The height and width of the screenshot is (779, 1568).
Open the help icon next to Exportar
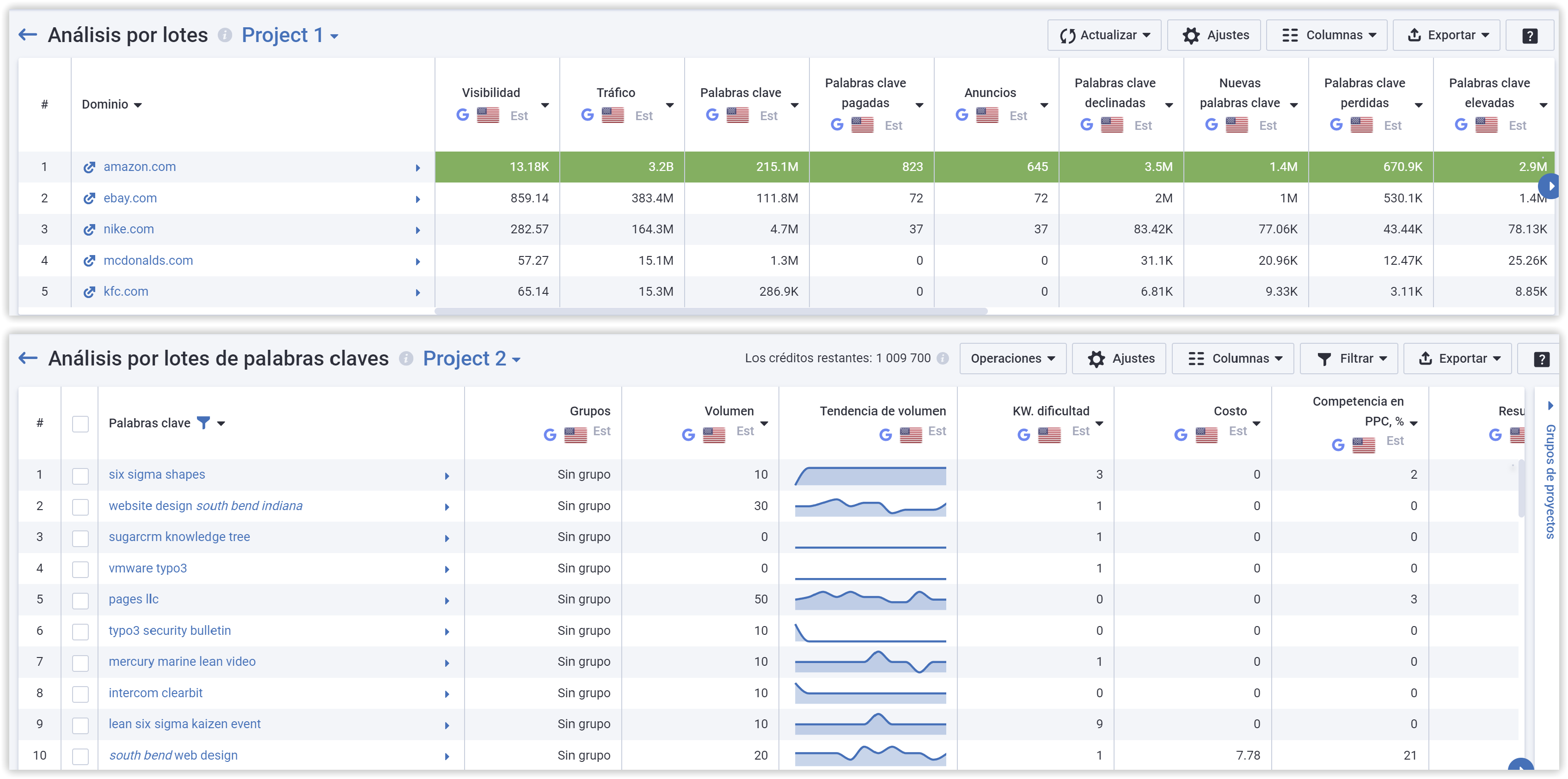[1530, 35]
